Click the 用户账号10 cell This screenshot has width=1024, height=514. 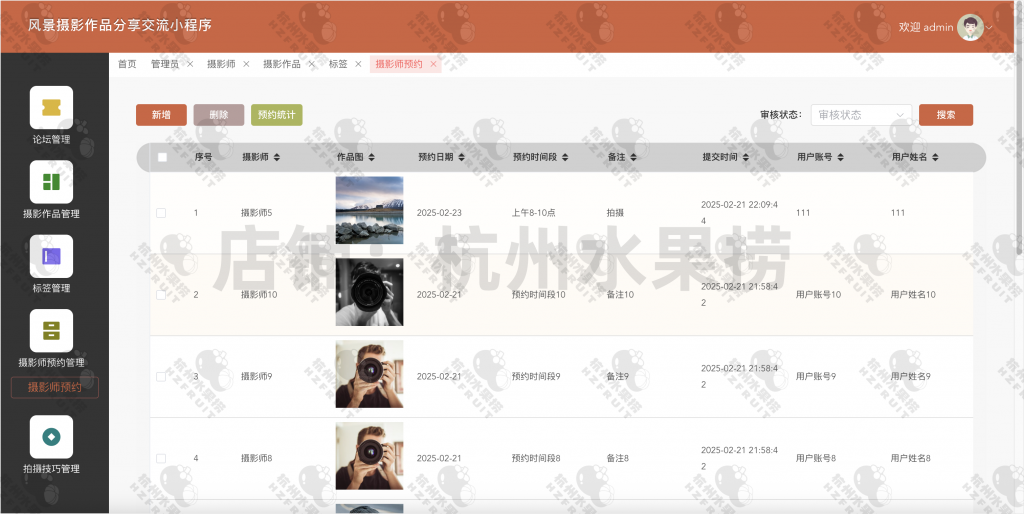pos(818,295)
